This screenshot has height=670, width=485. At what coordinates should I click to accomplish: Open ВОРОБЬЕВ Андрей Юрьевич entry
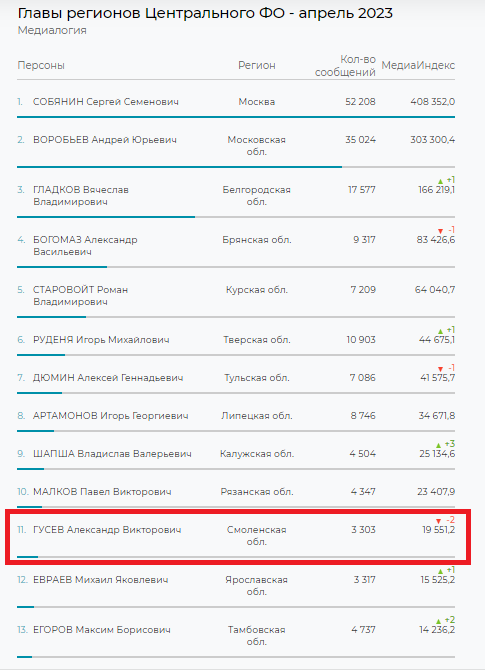(x=105, y=140)
